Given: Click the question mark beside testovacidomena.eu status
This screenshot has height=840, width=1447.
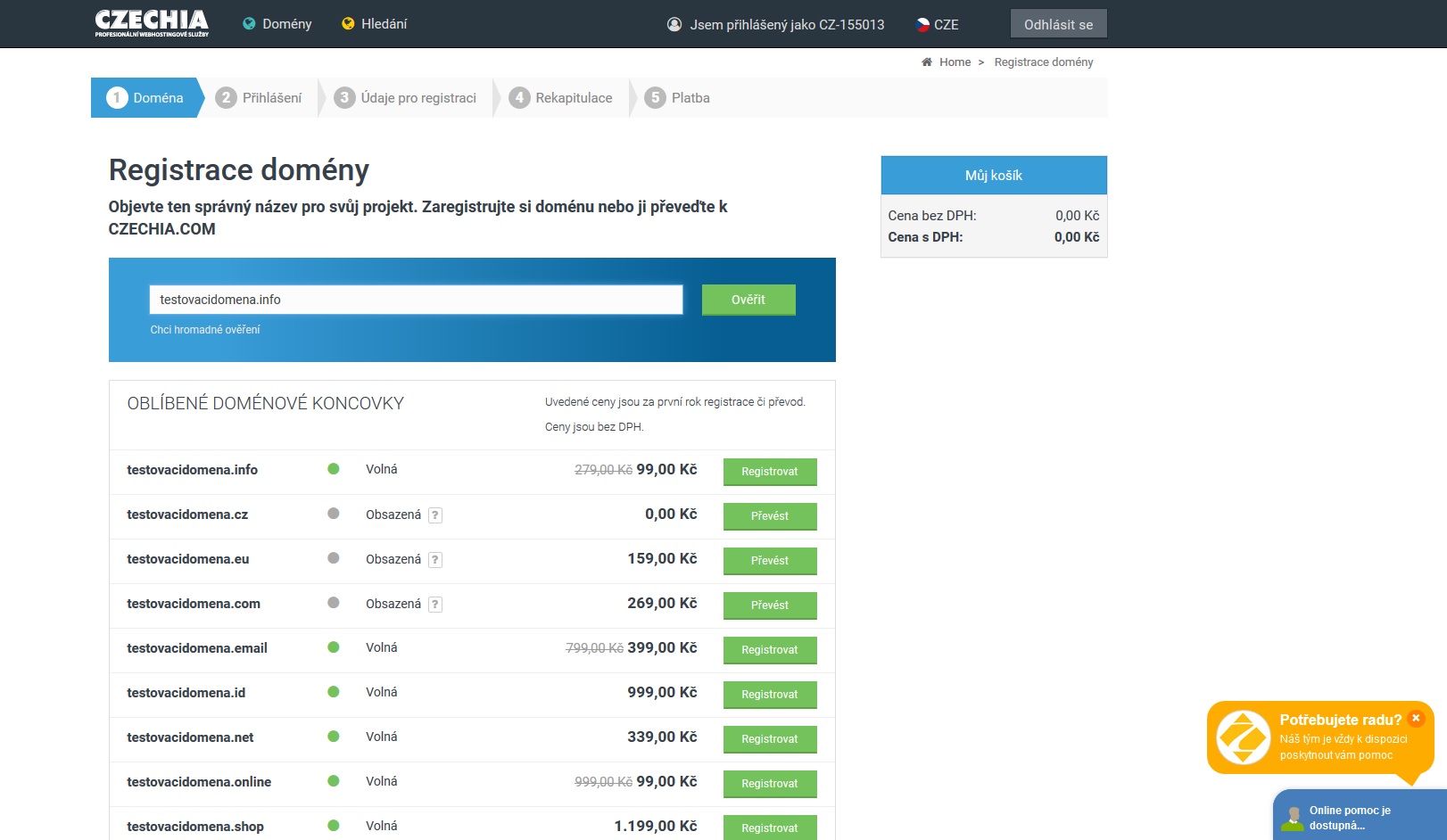Looking at the screenshot, I should tap(435, 560).
